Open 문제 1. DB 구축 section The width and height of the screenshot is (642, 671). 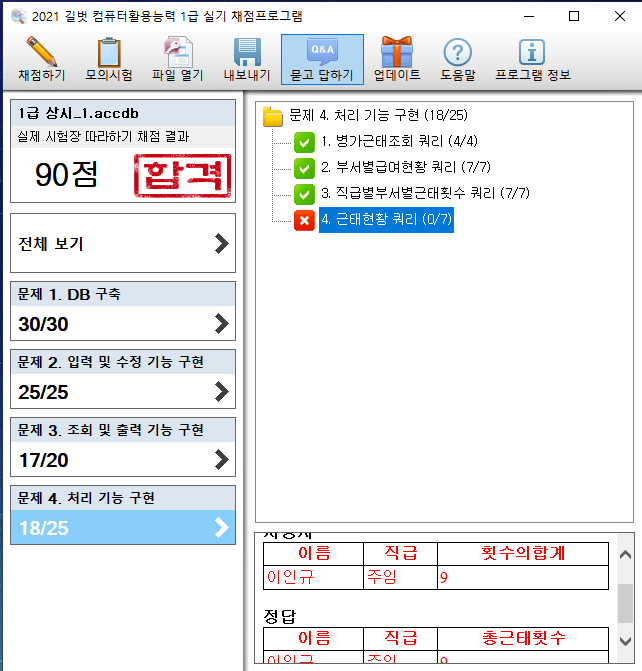click(123, 310)
